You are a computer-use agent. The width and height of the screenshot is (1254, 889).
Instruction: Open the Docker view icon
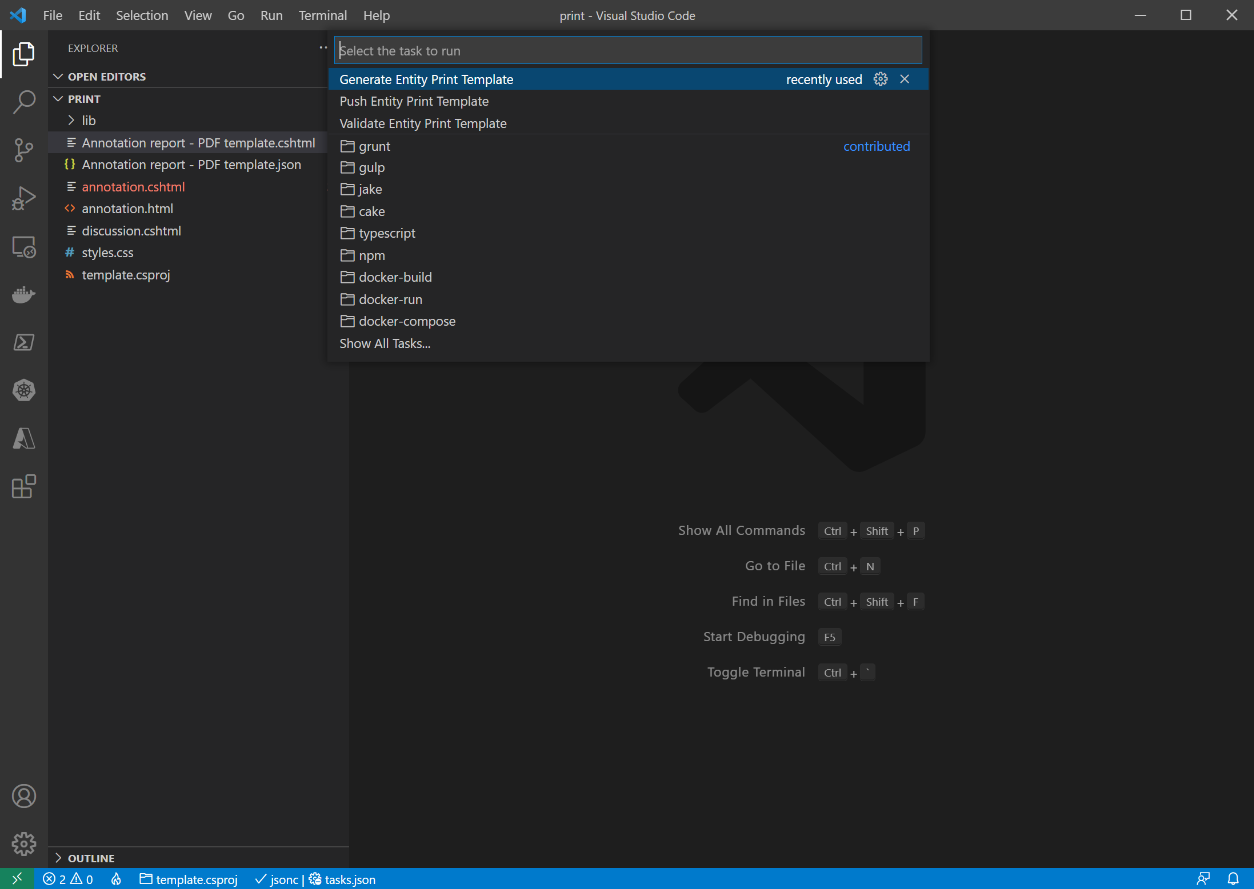tap(24, 294)
